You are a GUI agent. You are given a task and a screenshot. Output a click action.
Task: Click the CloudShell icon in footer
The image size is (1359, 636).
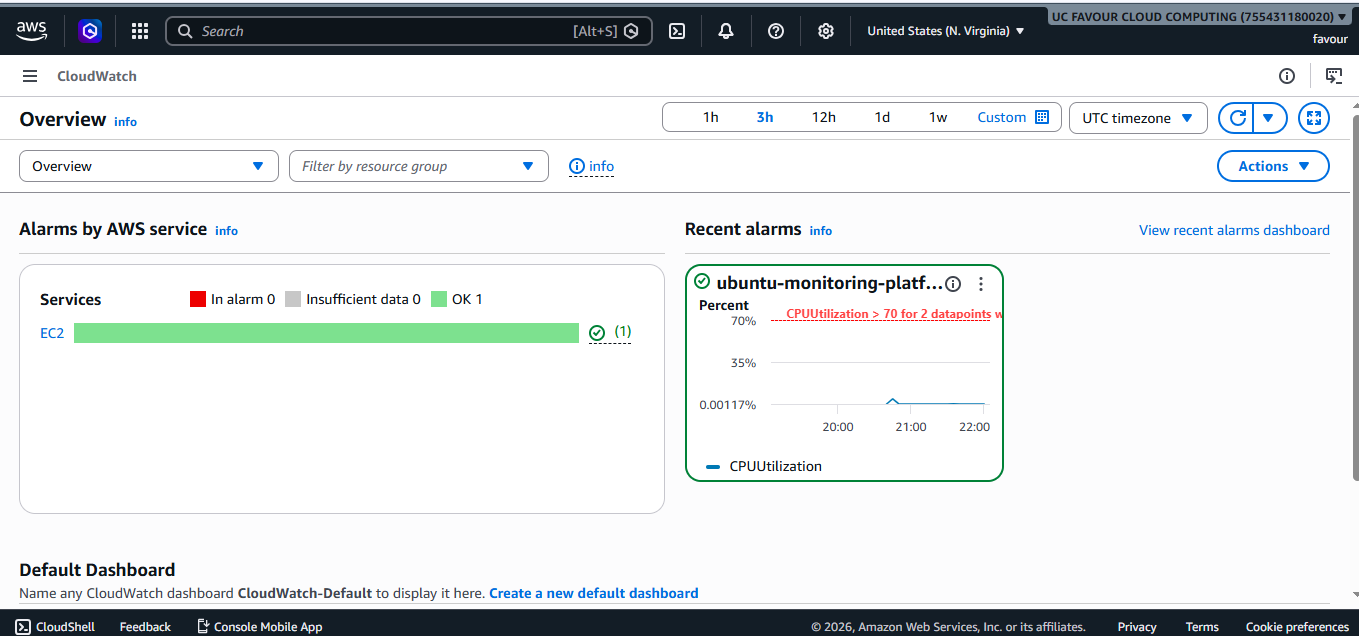coord(23,627)
